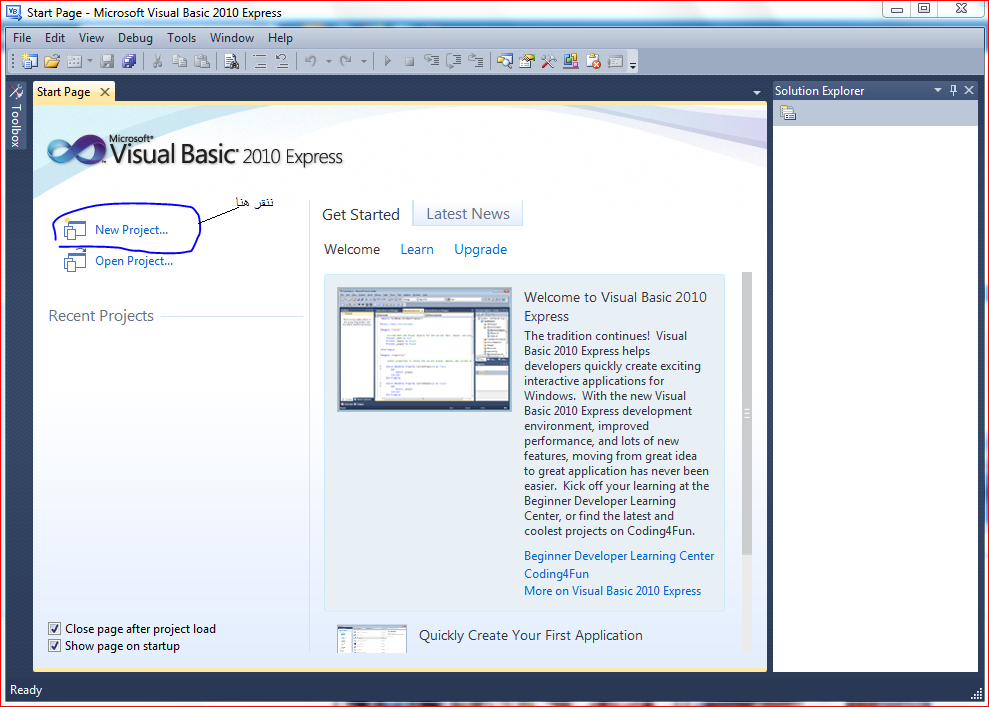Click the Save floppy disk icon
The height and width of the screenshot is (707, 989).
pyautogui.click(x=107, y=61)
